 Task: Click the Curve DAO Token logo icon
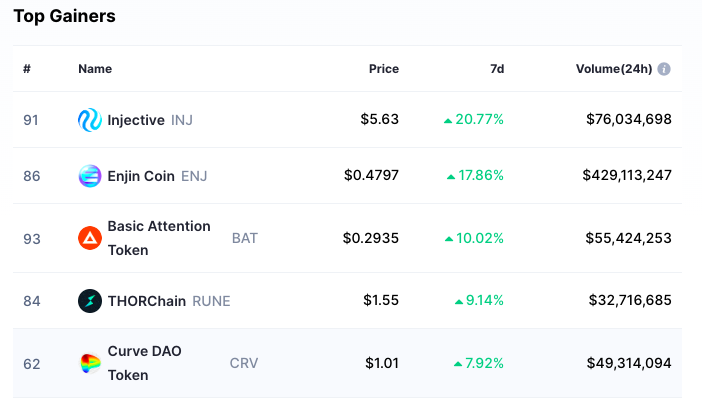[x=90, y=363]
